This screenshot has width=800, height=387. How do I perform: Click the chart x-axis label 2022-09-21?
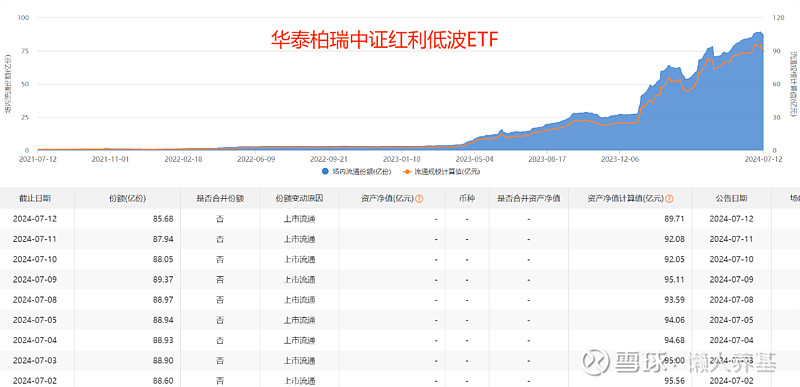coord(329,159)
